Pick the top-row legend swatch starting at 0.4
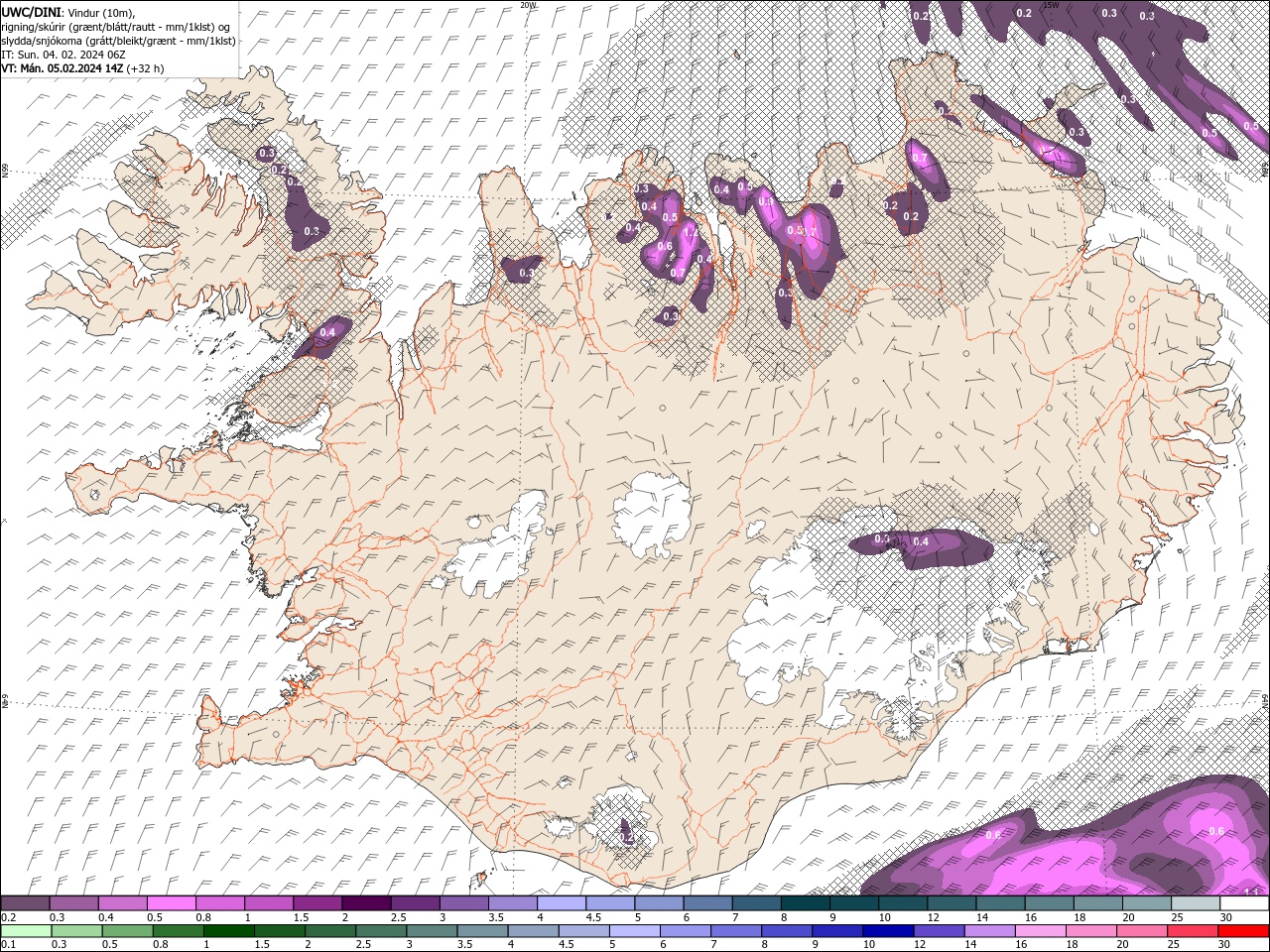This screenshot has height=952, width=1270. point(122,903)
